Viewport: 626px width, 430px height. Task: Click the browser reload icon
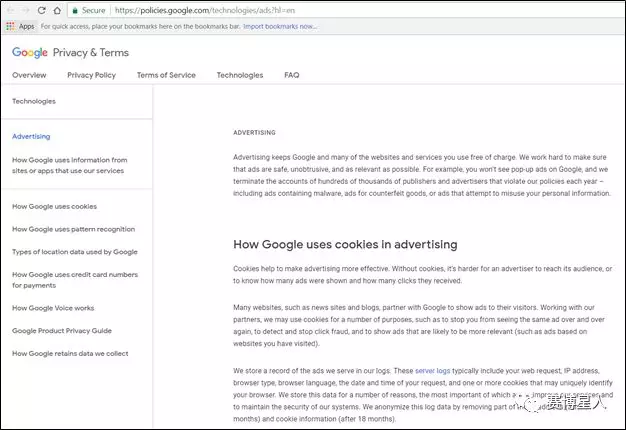point(42,10)
